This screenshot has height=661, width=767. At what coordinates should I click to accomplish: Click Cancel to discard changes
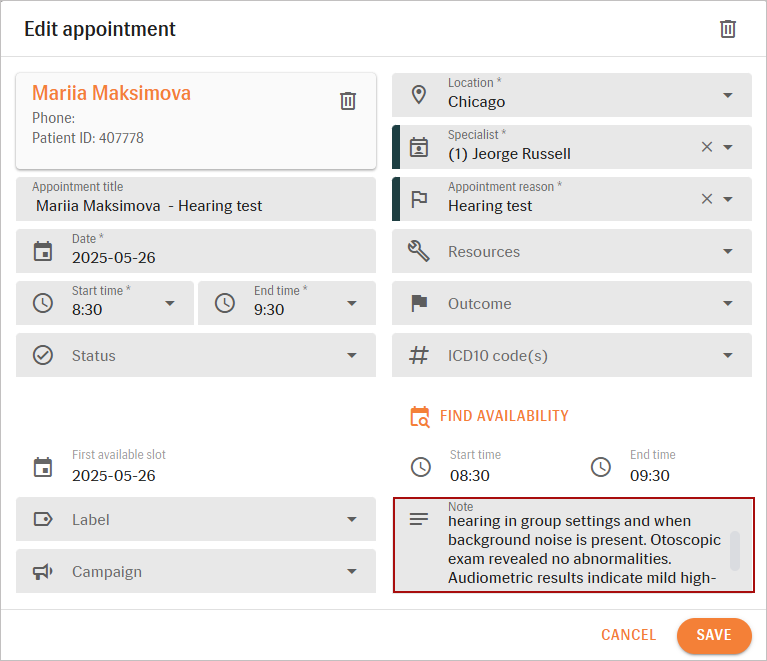point(628,635)
